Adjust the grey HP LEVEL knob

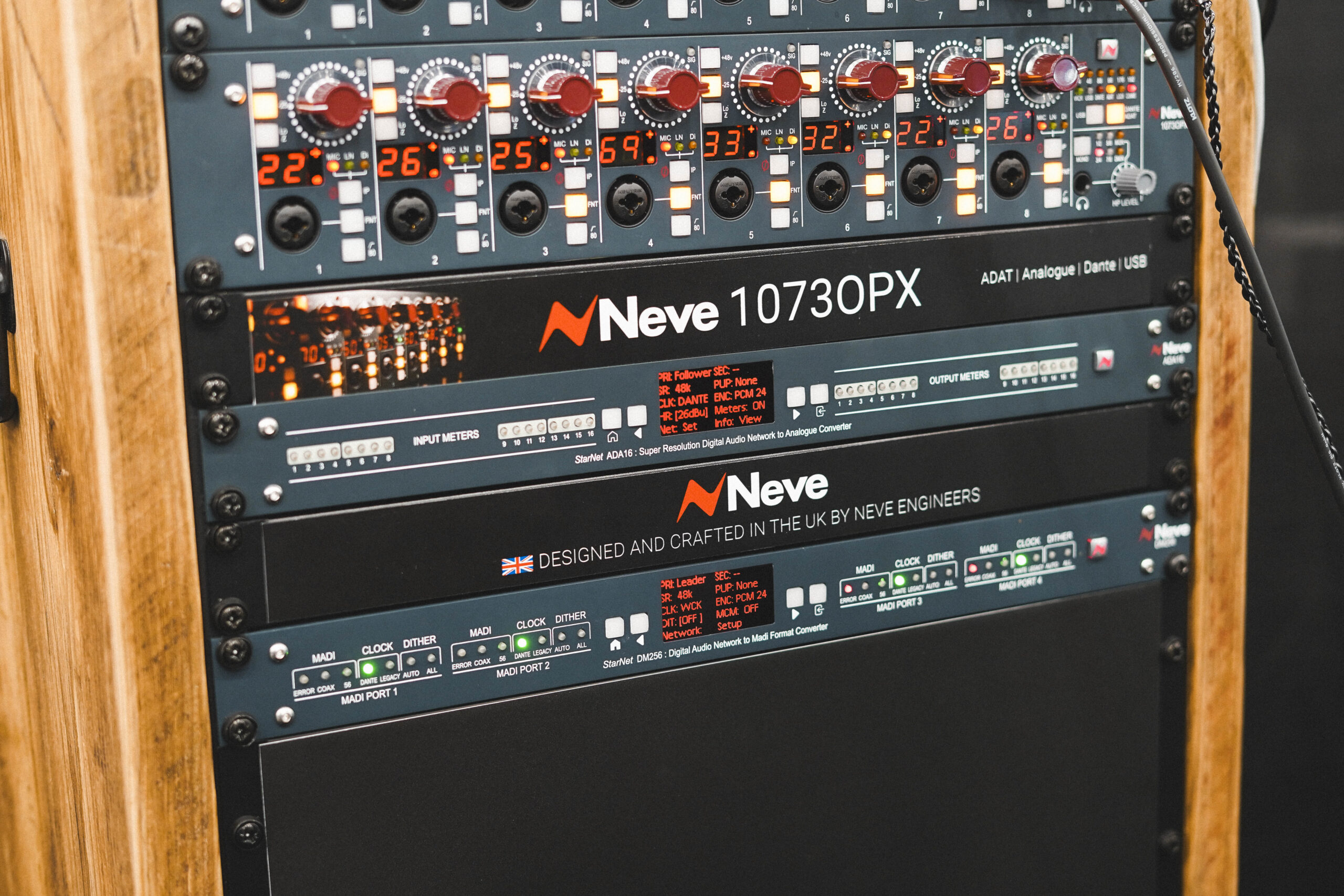1135,180
